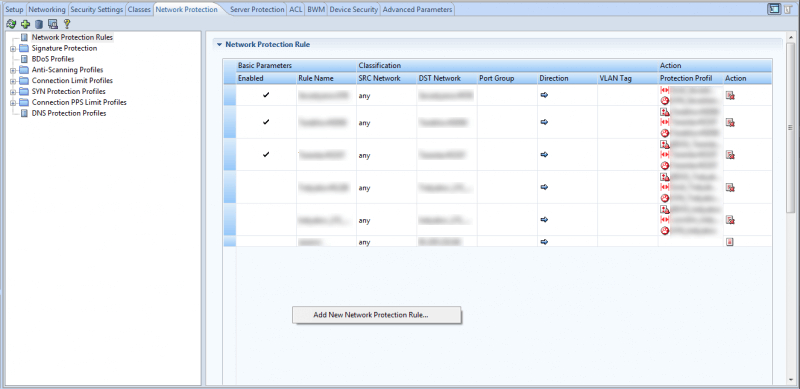Viewport: 800px width, 389px height.
Task: Switch to the Server Protection tab
Action: point(257,10)
